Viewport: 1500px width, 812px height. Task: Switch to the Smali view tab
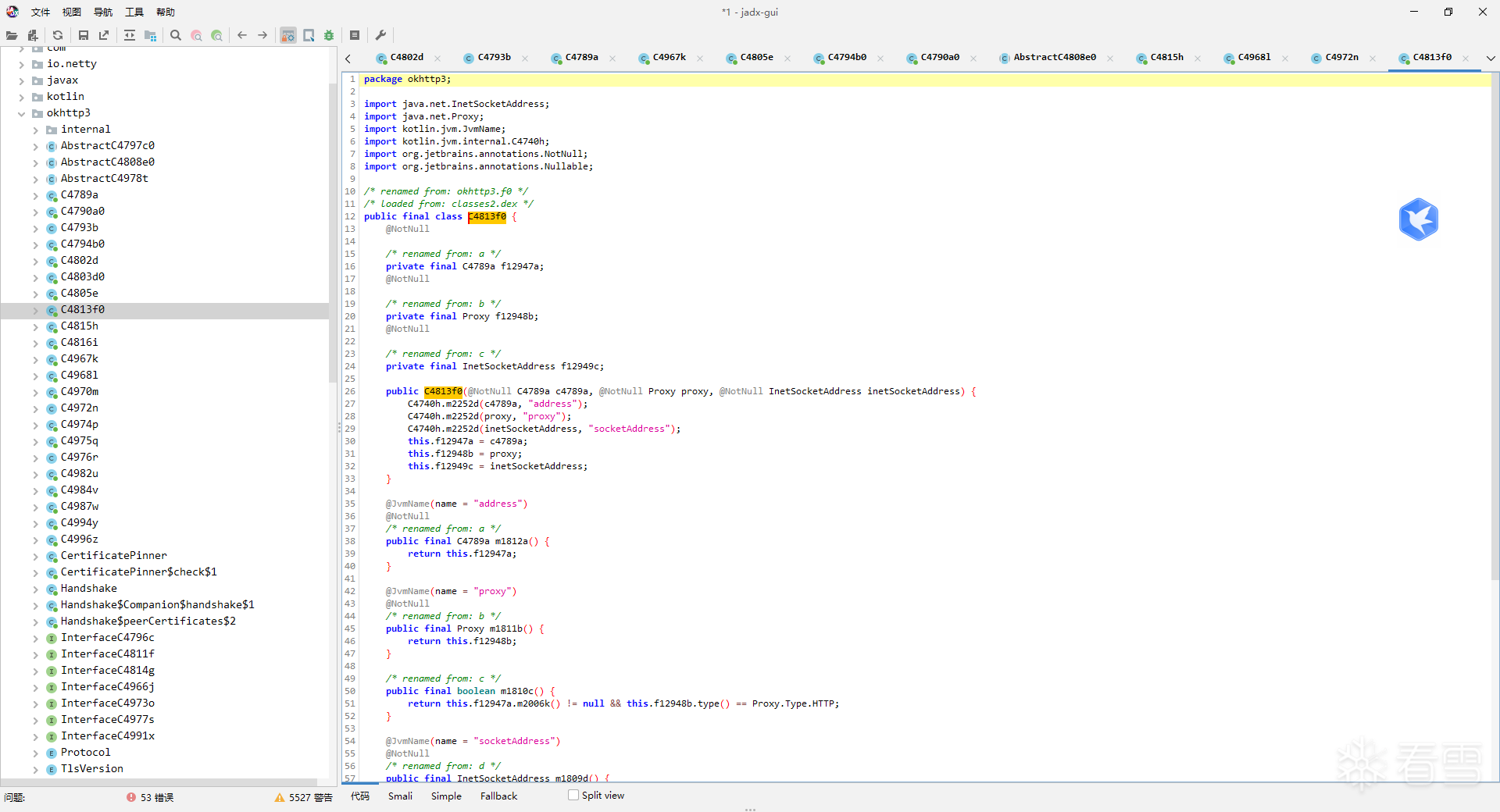coord(400,796)
